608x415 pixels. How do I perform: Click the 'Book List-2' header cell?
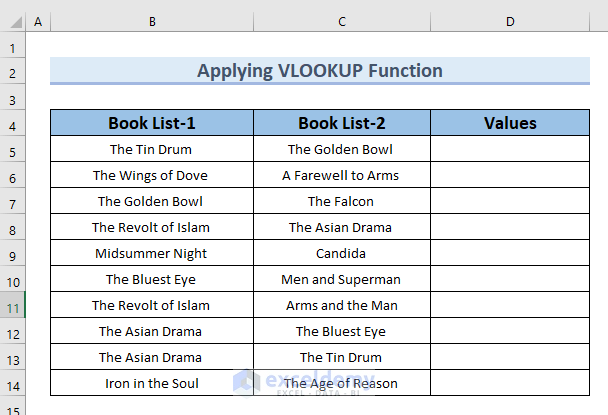(x=342, y=124)
